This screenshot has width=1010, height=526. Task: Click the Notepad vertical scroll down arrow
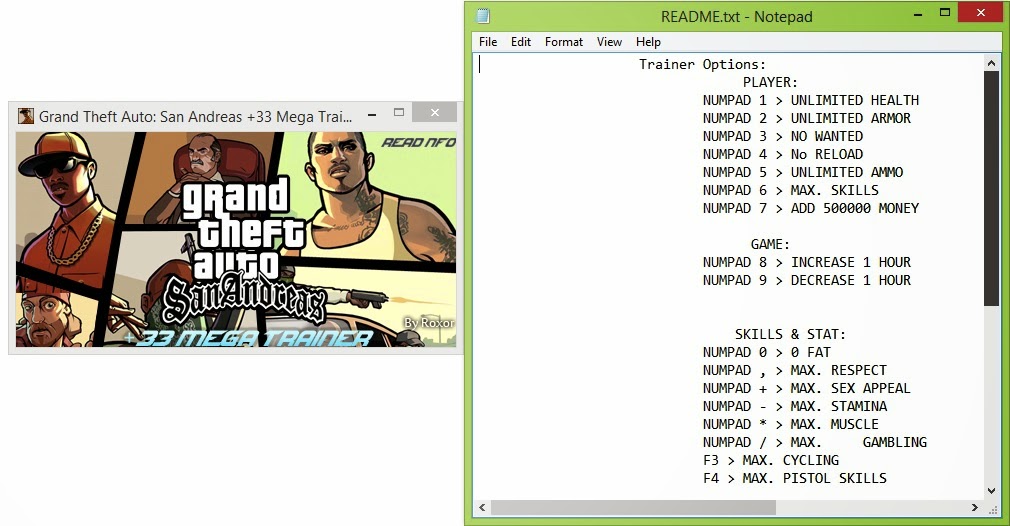pyautogui.click(x=991, y=491)
